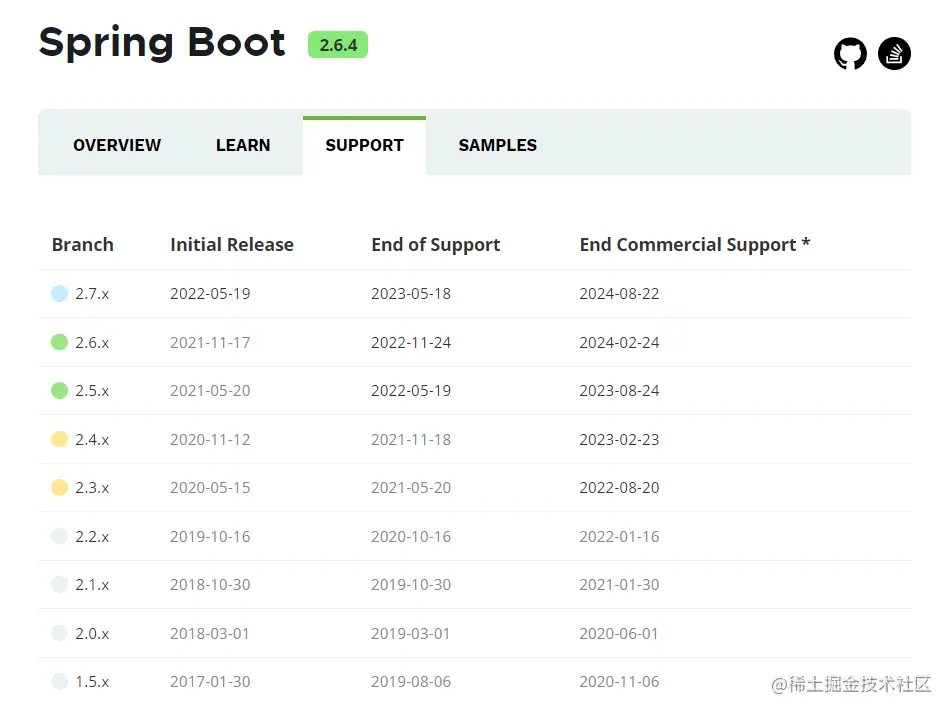Click the blue status dot beside 2.7.x
Image resolution: width=952 pixels, height=715 pixels.
59,293
